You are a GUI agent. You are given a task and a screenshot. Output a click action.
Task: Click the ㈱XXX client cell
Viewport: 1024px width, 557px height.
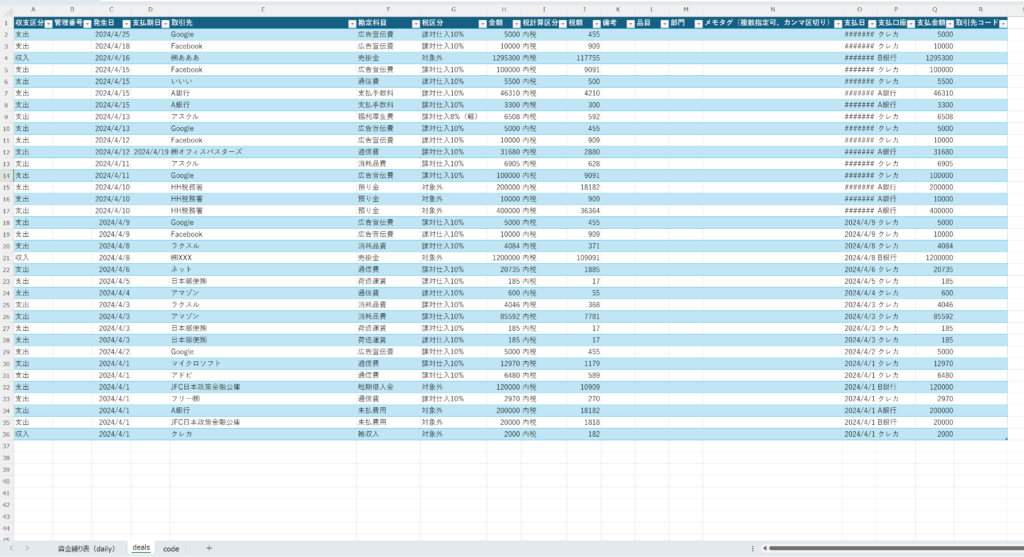point(263,258)
